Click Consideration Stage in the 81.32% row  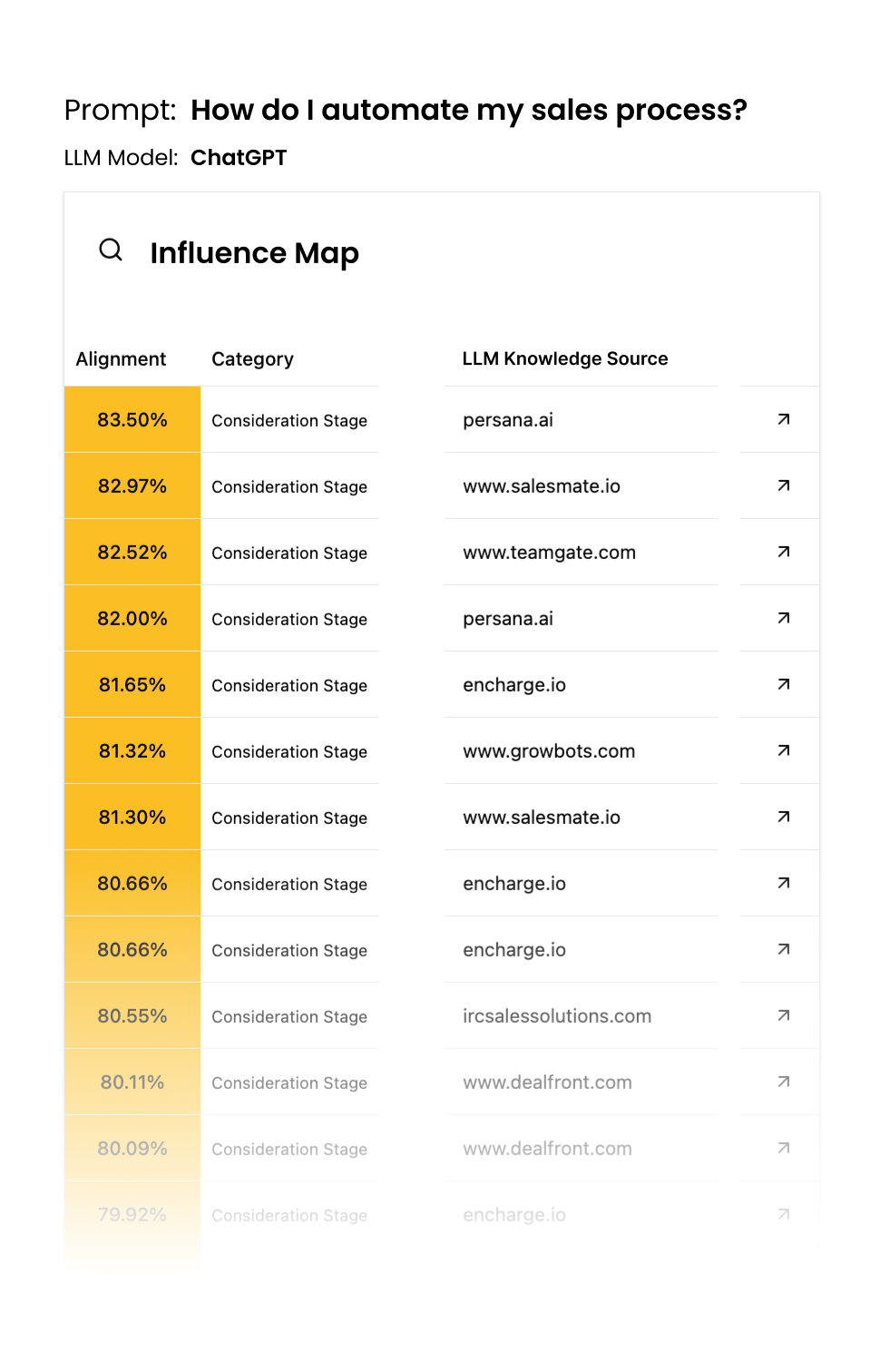coord(289,752)
